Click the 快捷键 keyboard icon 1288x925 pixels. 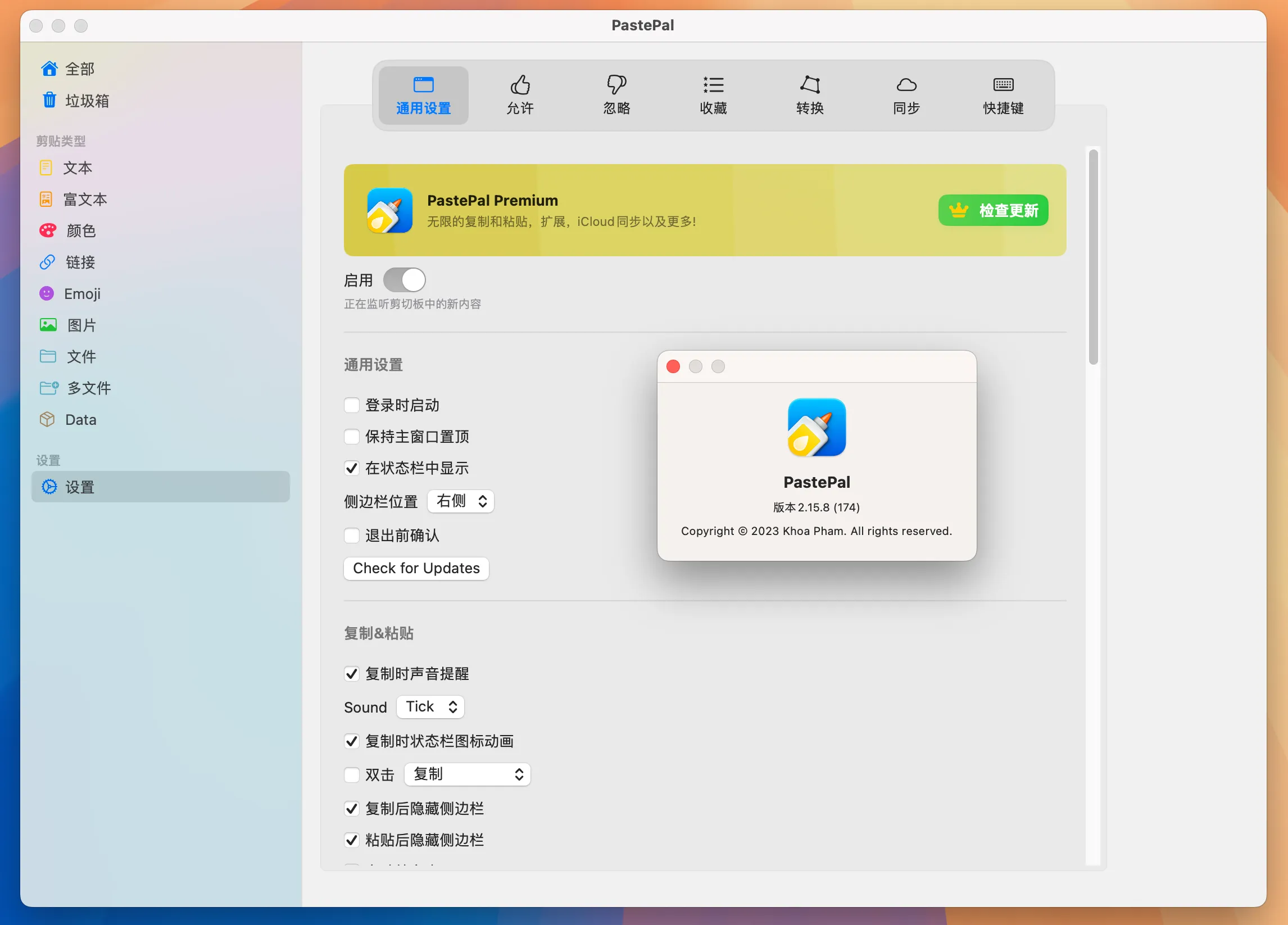tap(1003, 85)
